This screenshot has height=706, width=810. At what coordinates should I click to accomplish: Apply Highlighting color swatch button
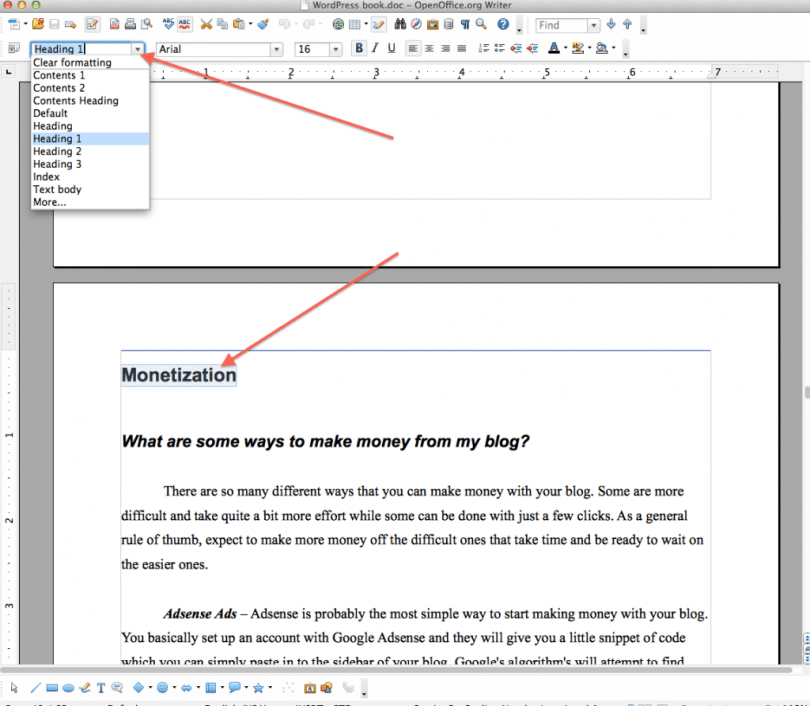click(578, 49)
